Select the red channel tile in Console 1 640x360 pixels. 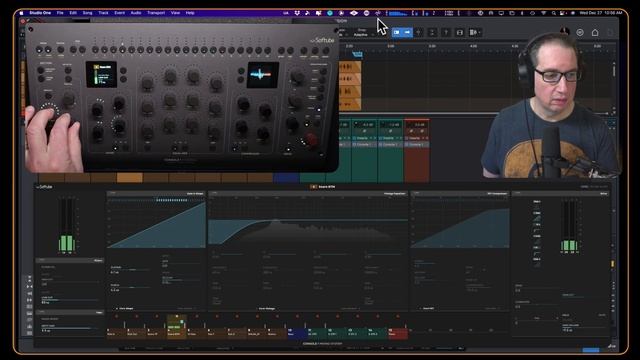click(x=398, y=333)
